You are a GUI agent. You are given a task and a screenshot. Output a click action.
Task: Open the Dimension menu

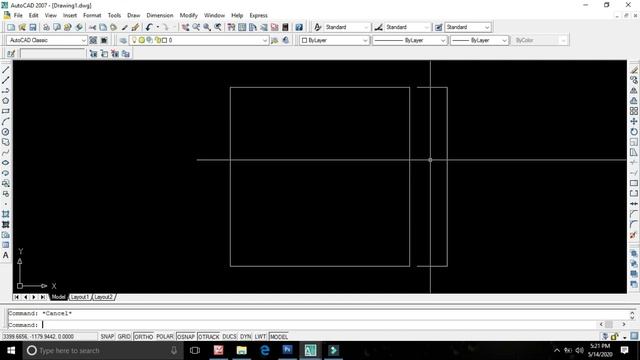pos(160,15)
